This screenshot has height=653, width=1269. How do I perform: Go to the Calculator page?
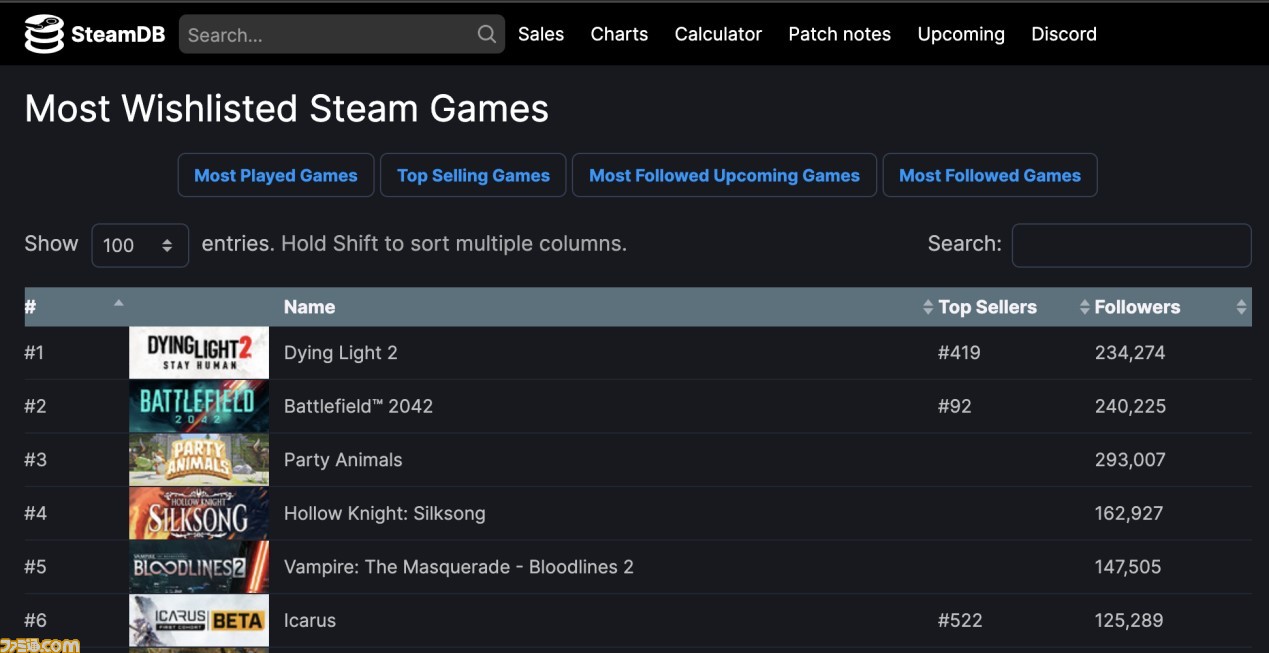[718, 34]
